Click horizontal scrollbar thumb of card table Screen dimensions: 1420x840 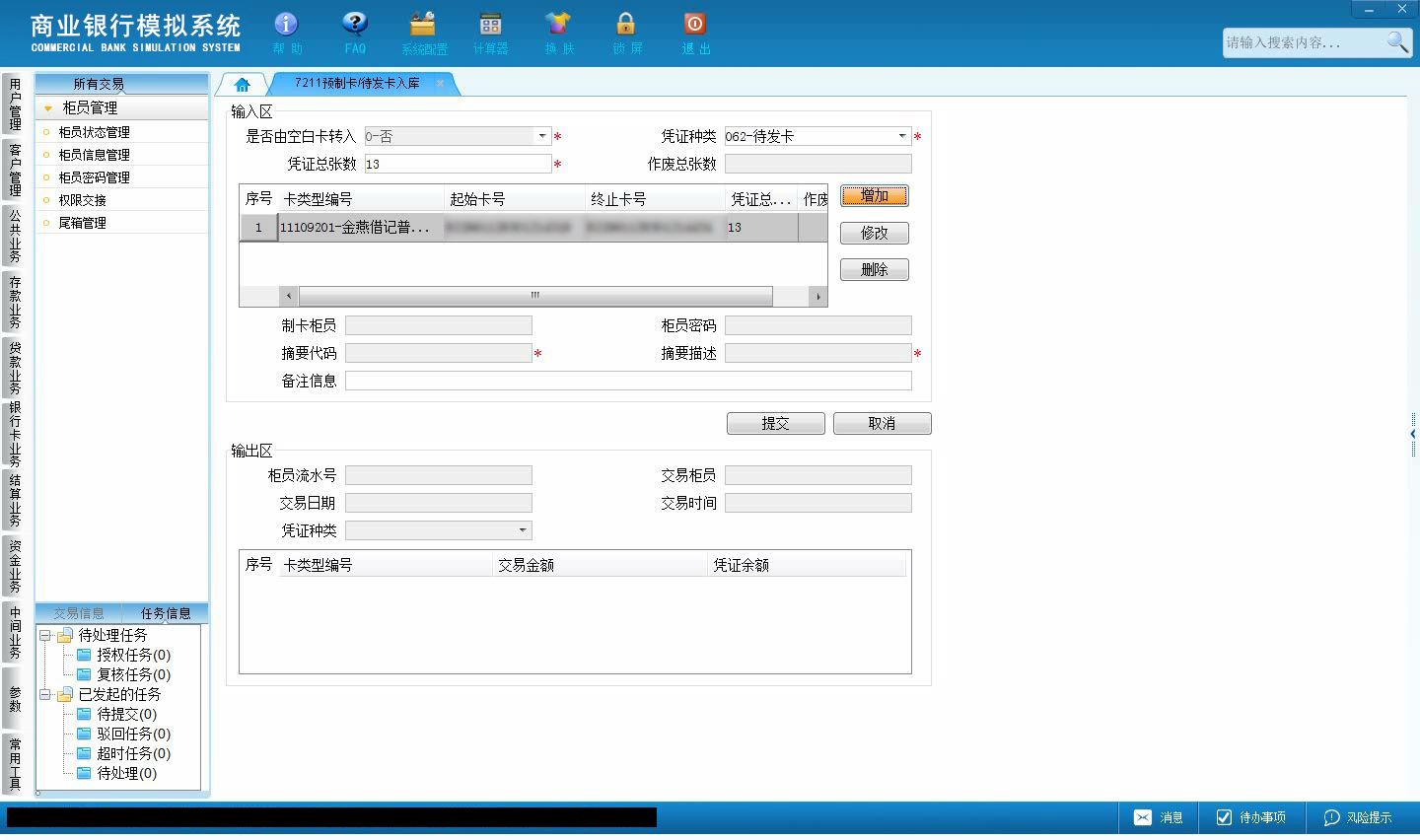[535, 296]
